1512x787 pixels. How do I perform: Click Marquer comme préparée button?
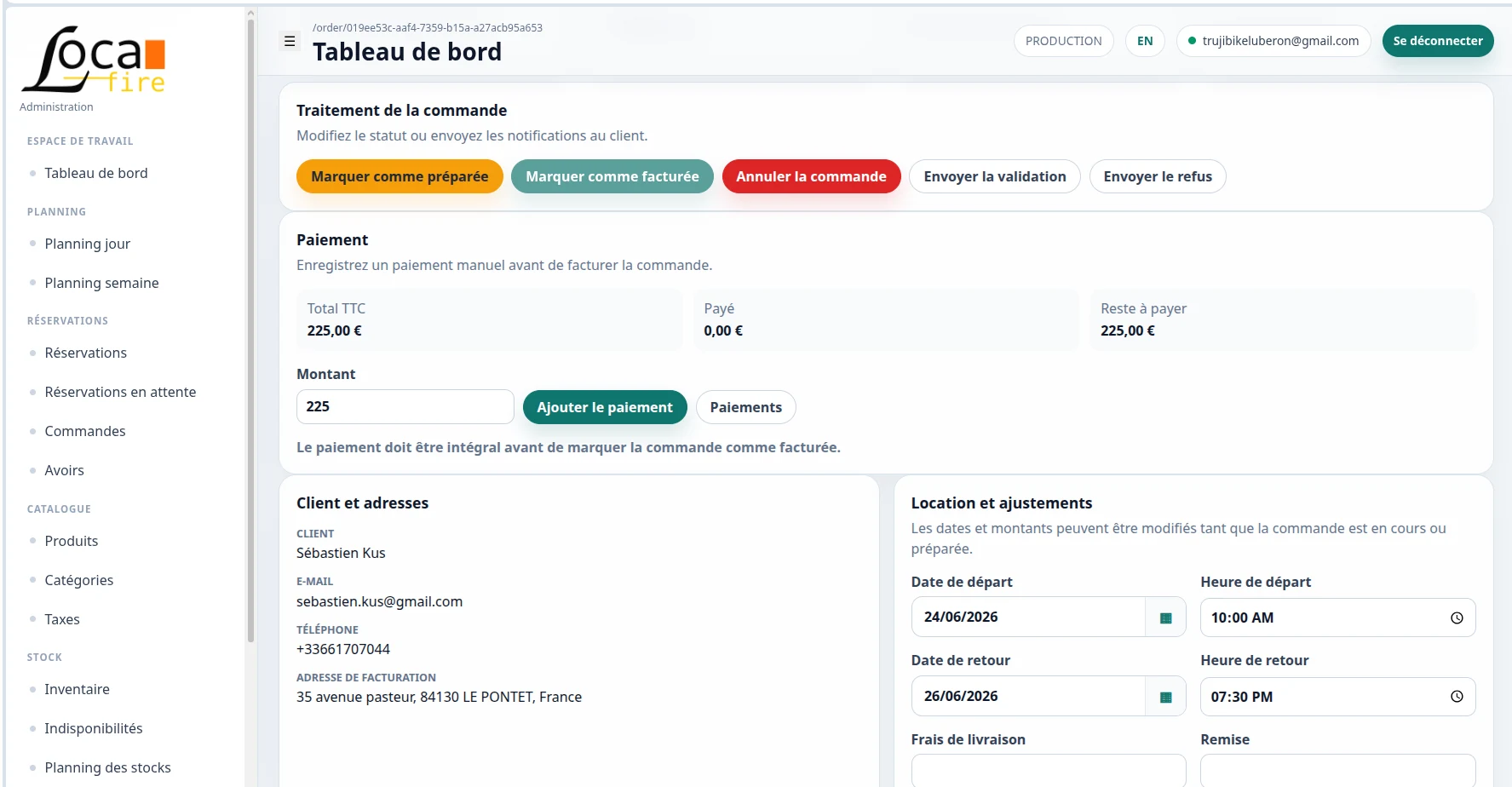(400, 176)
